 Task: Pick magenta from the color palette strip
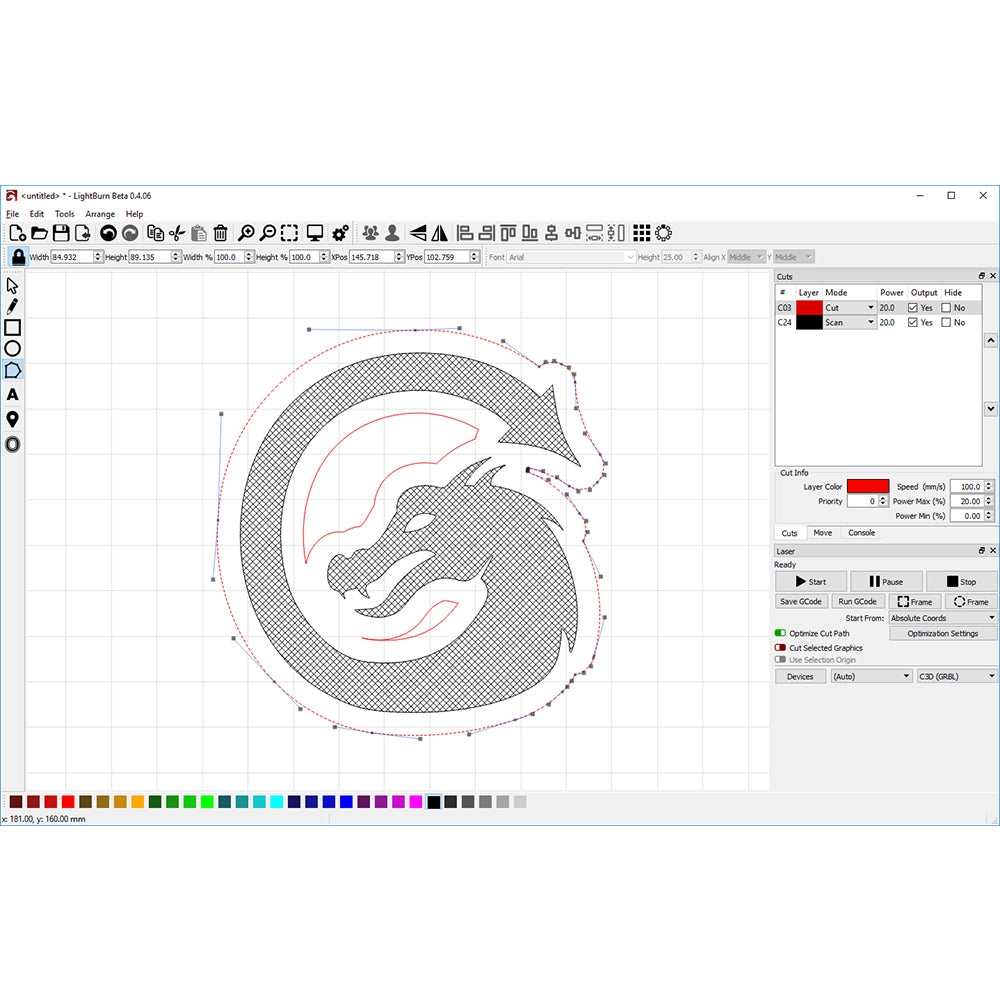click(416, 801)
